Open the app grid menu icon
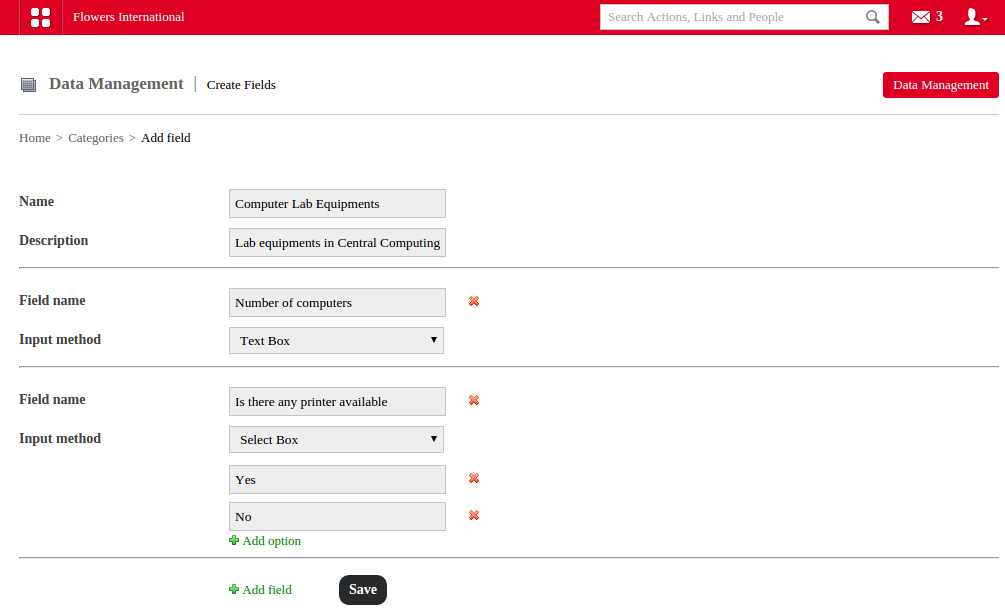 40,17
